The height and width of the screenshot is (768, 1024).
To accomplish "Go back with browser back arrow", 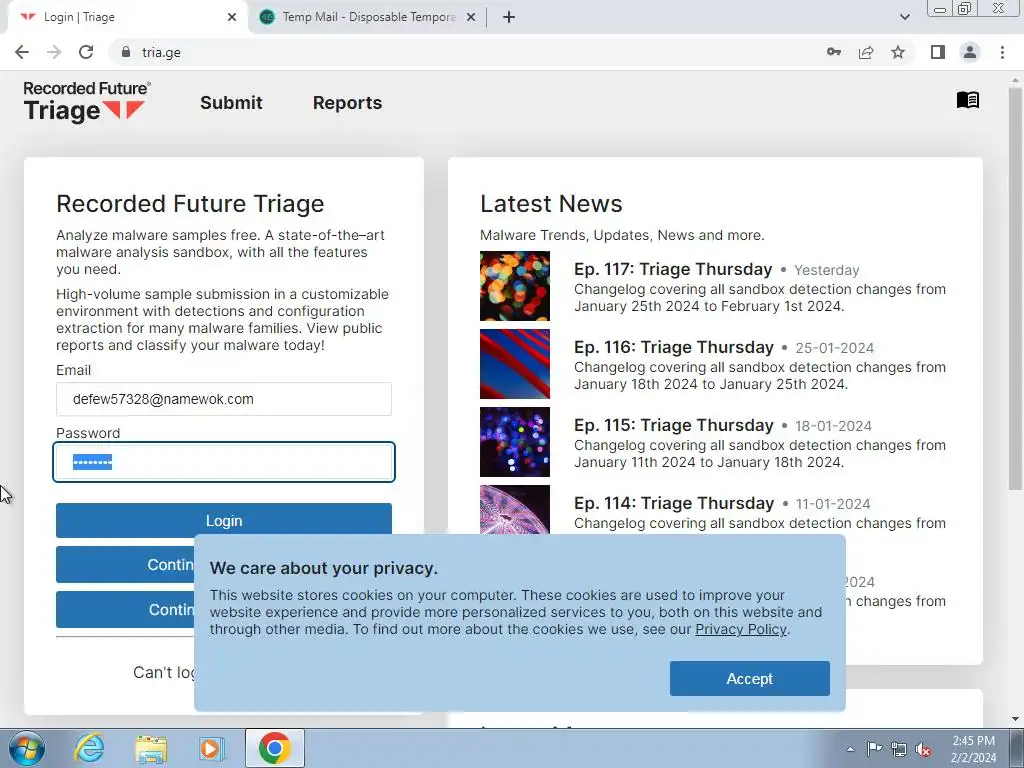I will click(22, 52).
